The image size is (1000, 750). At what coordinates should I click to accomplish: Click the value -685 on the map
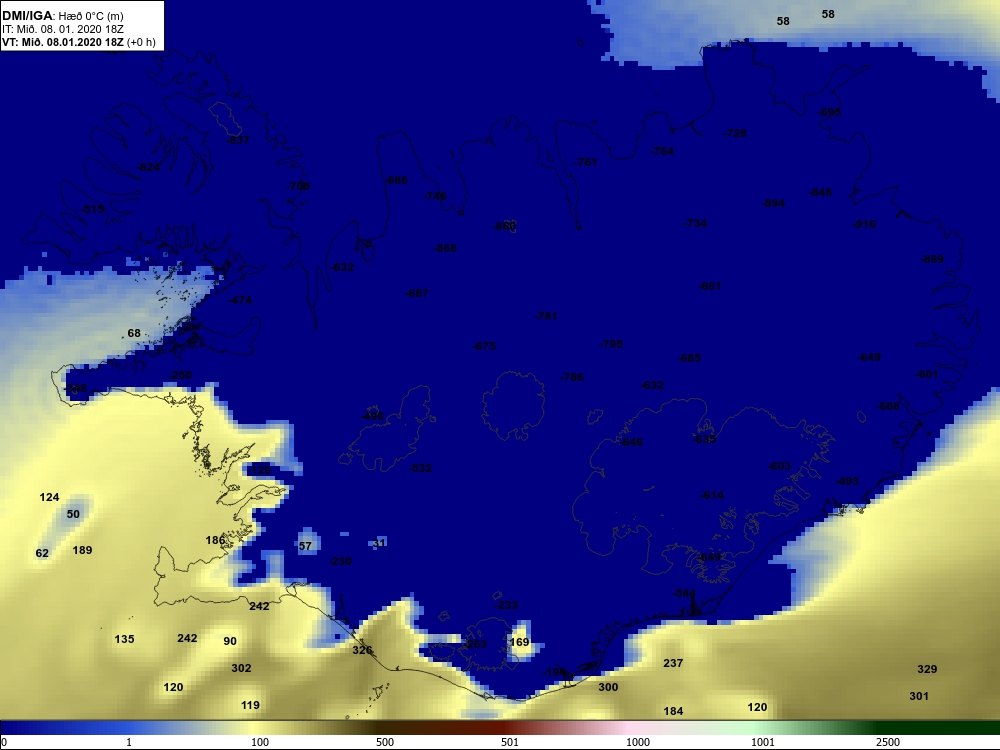[690, 358]
